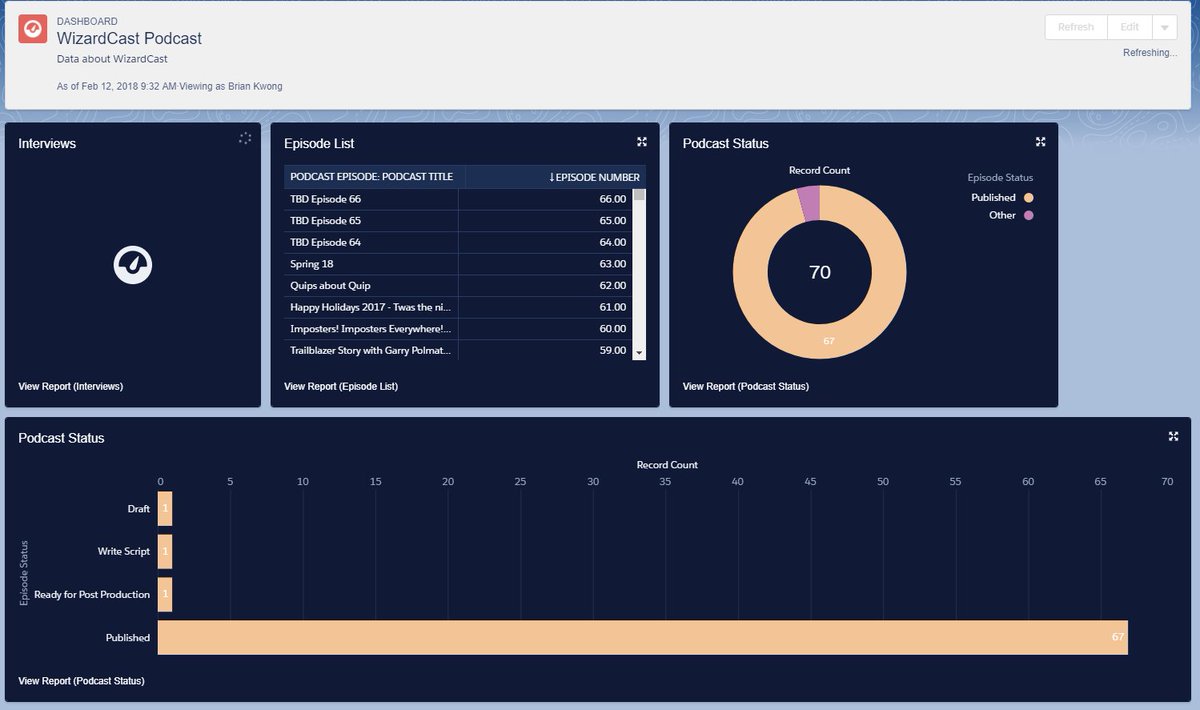
Task: Click the Other legend color swatch
Action: [x=1028, y=216]
